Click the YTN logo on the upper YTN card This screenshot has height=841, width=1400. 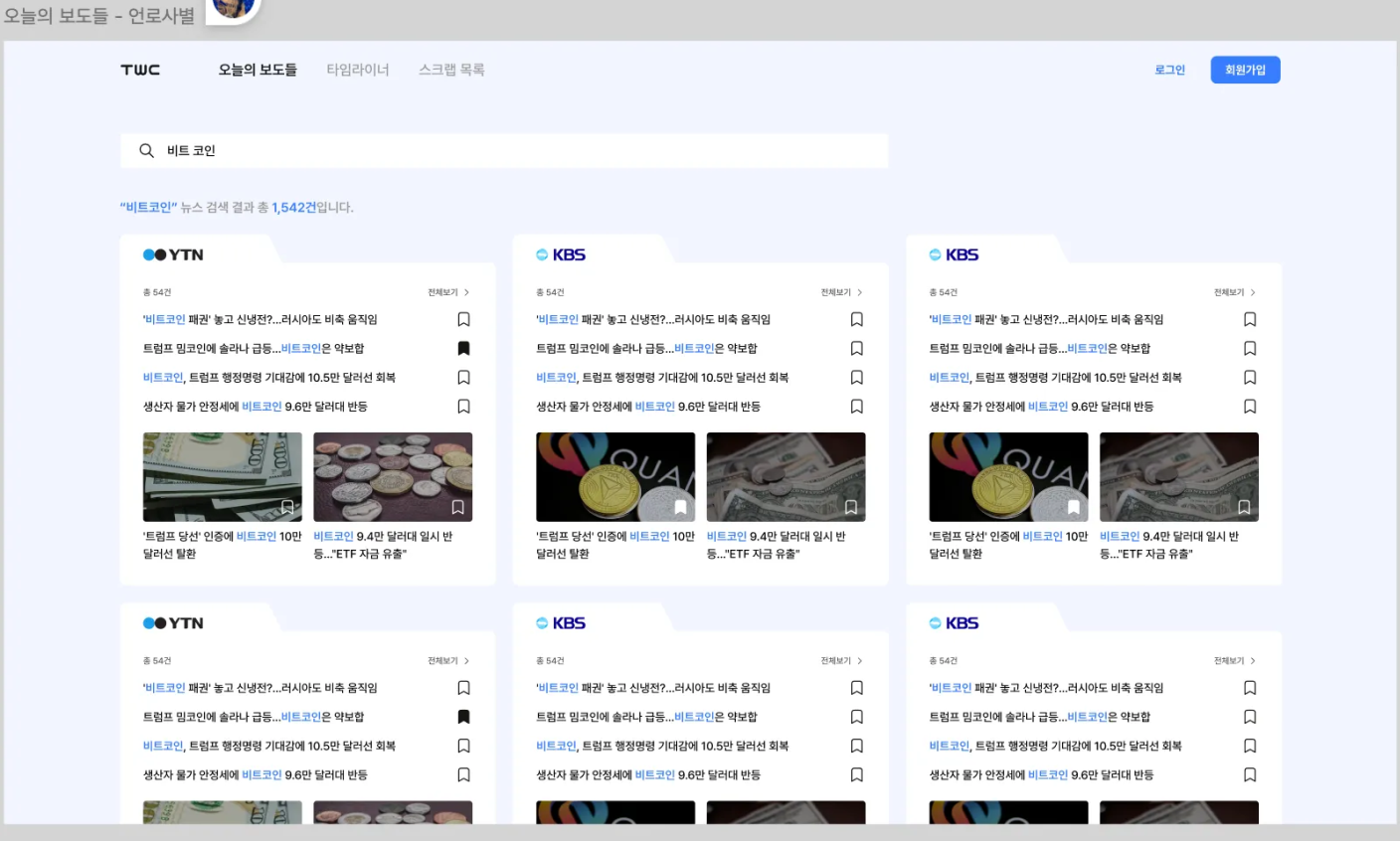pos(173,254)
